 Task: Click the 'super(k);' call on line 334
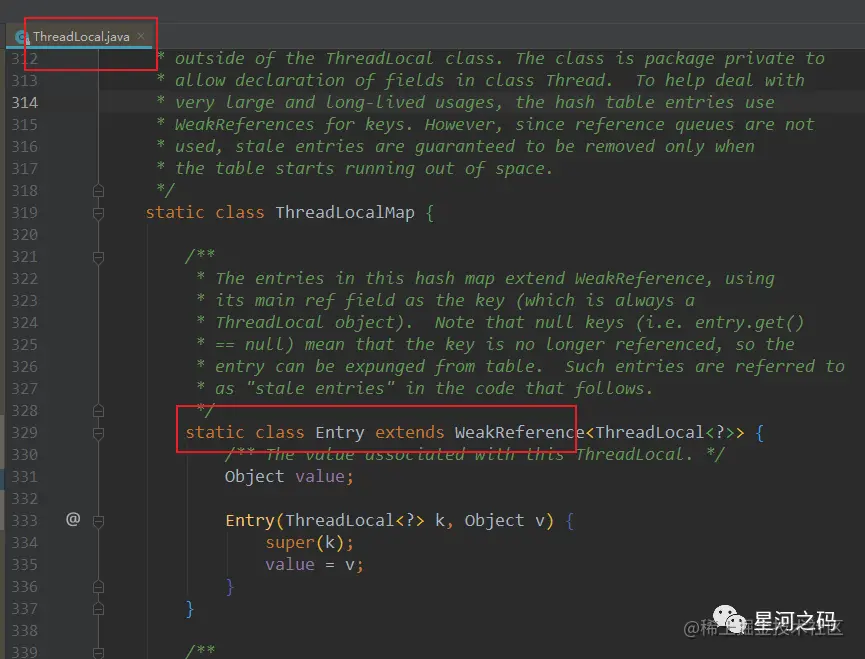tap(309, 543)
